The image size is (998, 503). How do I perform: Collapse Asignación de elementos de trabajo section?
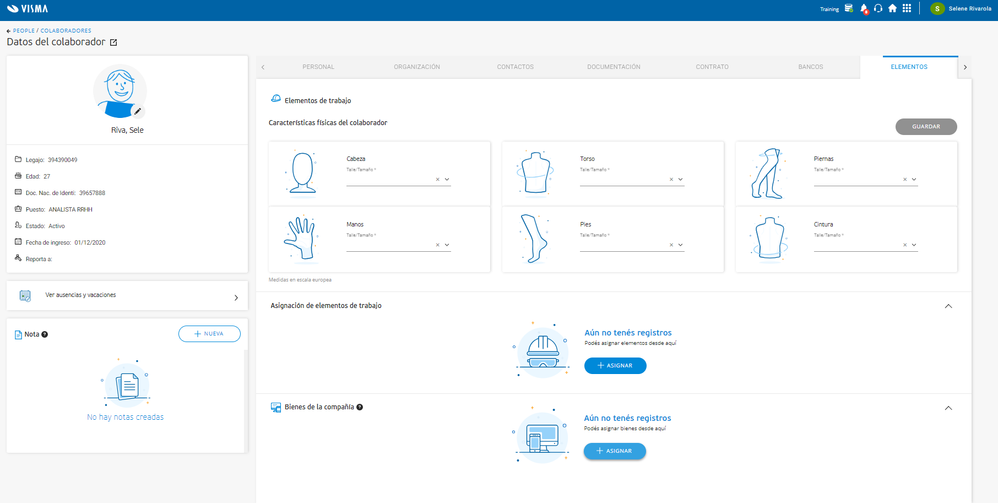coord(948,306)
